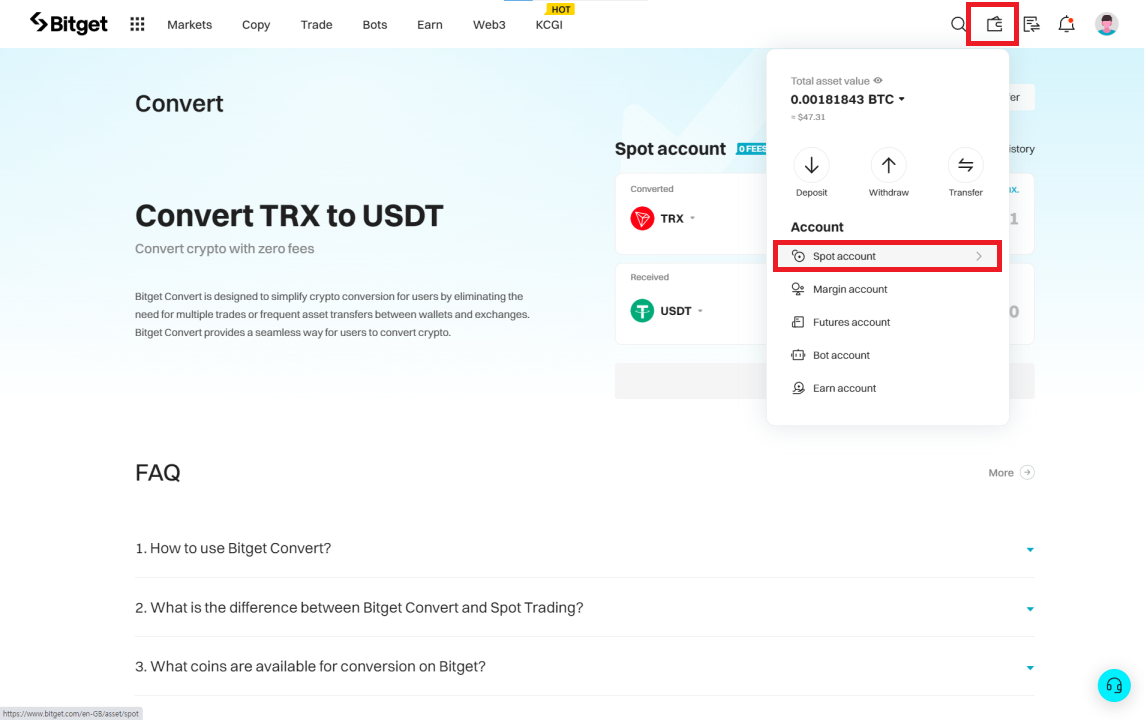
Task: Click the search magnifier icon
Action: pos(958,24)
